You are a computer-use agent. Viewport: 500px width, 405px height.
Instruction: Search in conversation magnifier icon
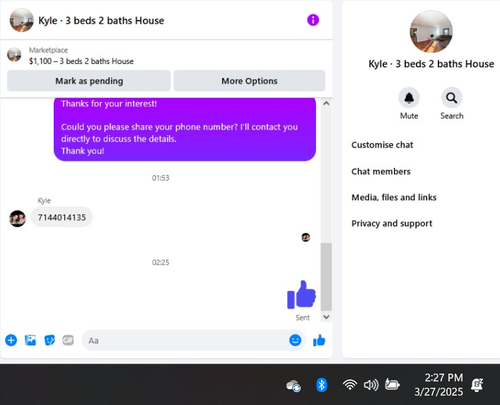452,98
